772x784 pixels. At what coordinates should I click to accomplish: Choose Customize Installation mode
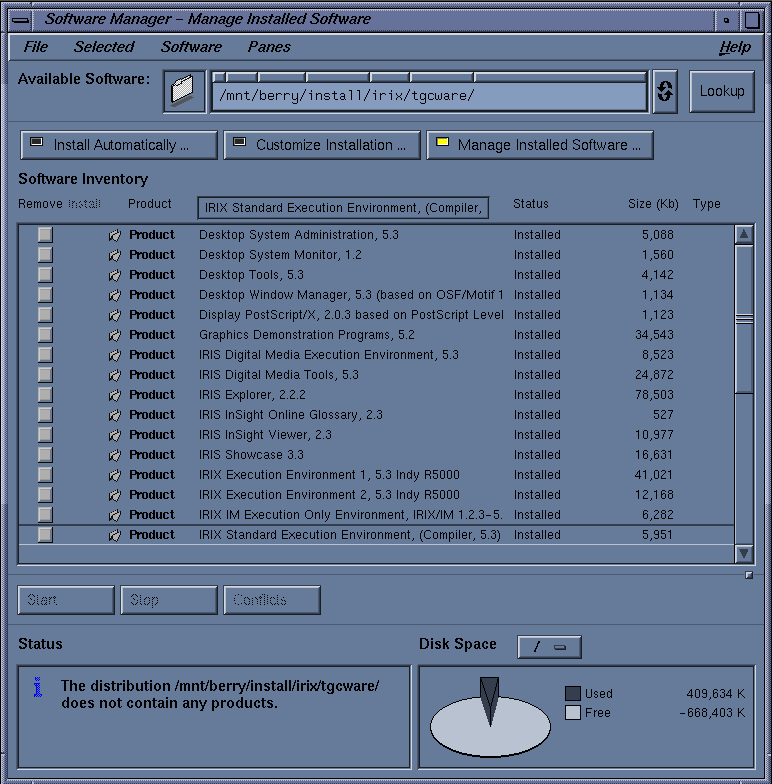322,145
